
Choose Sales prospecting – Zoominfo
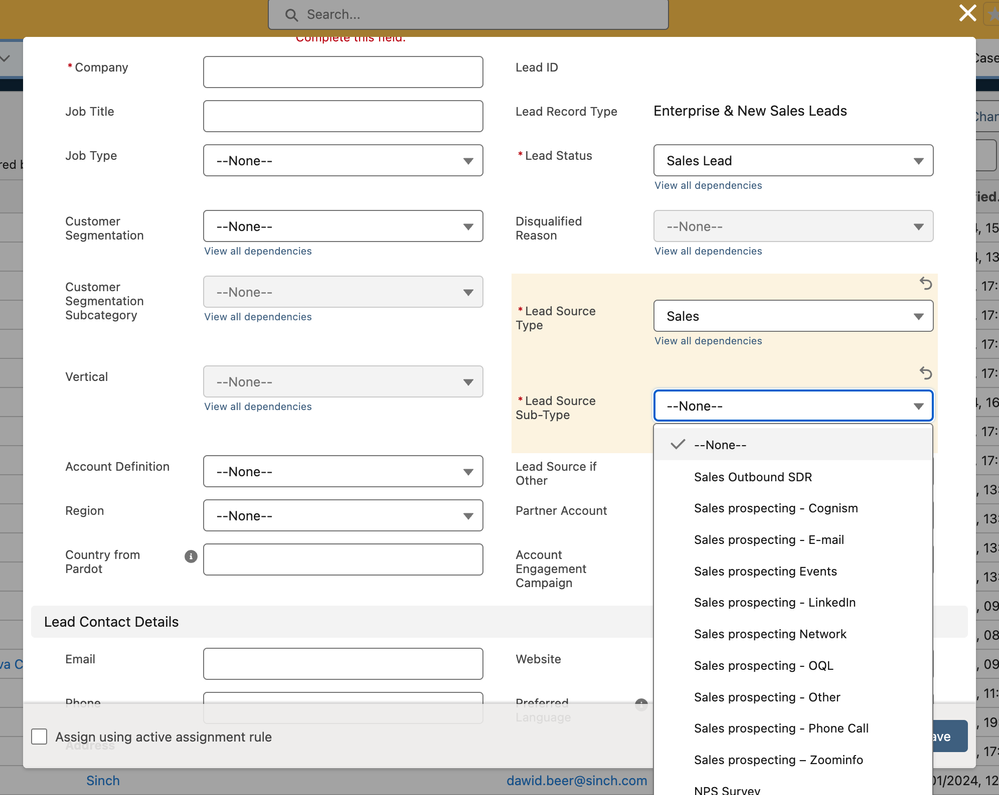[x=793, y=760]
